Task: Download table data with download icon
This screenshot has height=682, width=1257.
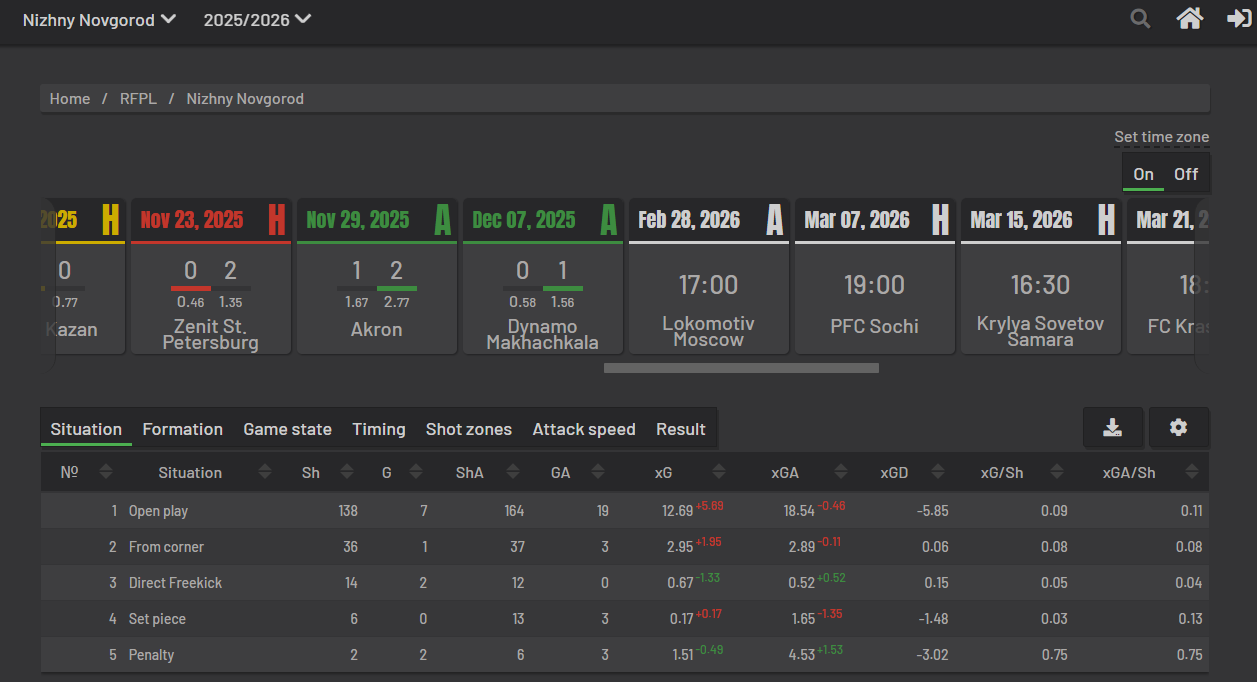Action: click(x=1113, y=428)
